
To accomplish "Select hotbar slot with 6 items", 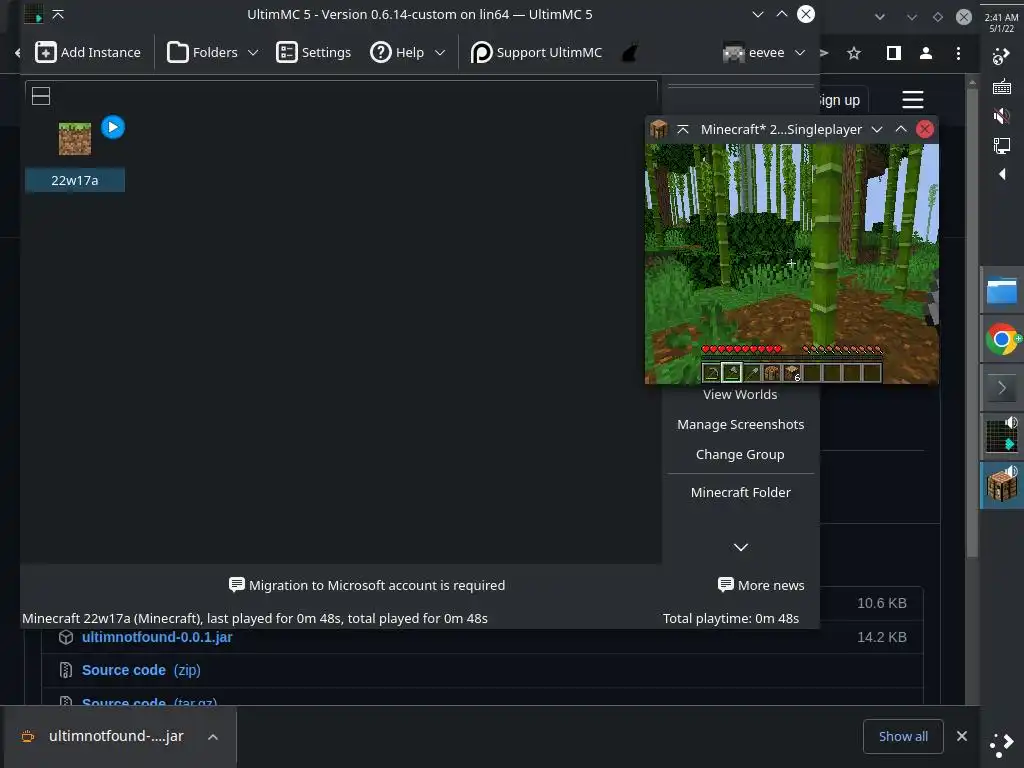I will point(792,373).
